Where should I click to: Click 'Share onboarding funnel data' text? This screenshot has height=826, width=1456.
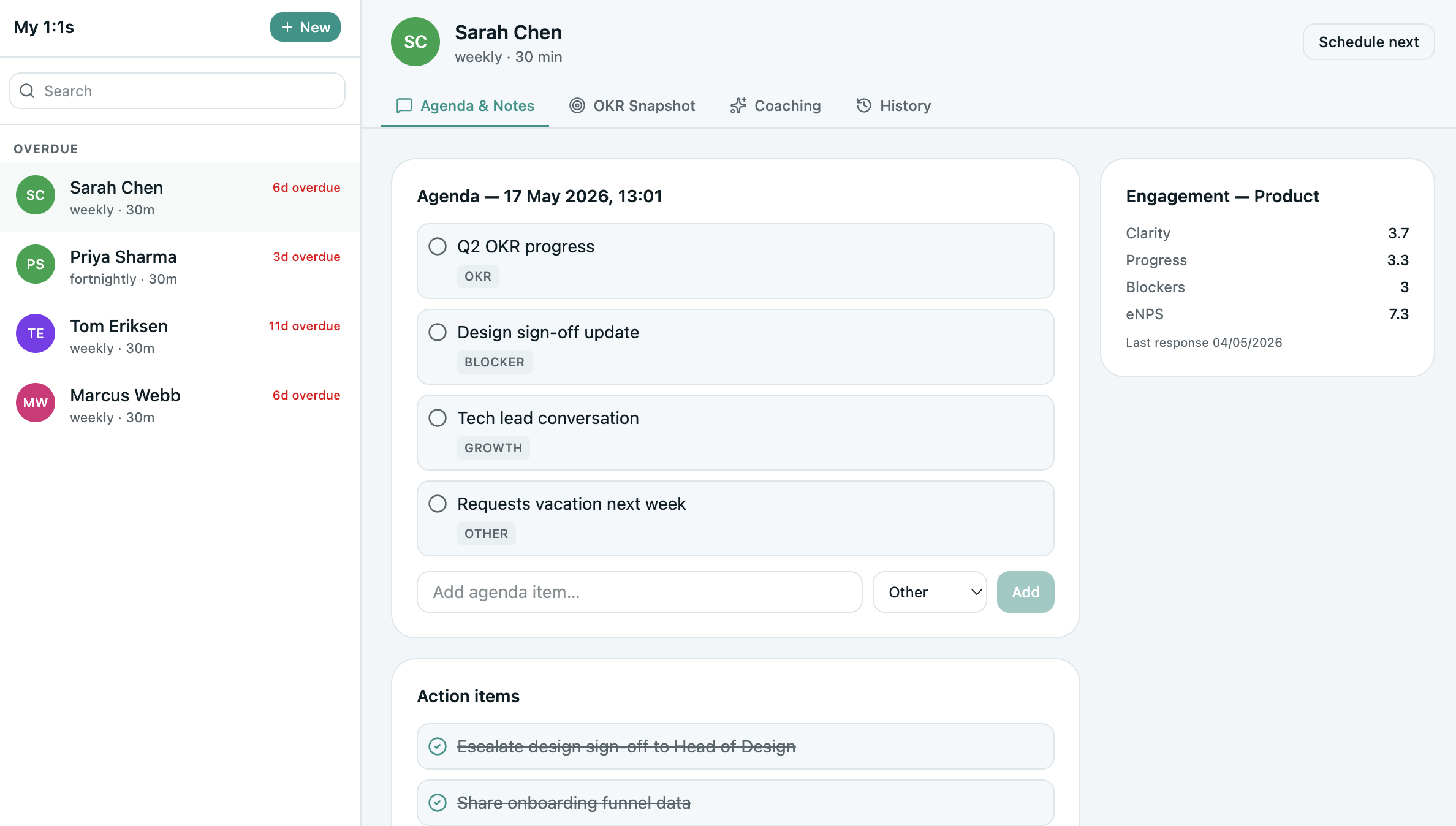(574, 803)
